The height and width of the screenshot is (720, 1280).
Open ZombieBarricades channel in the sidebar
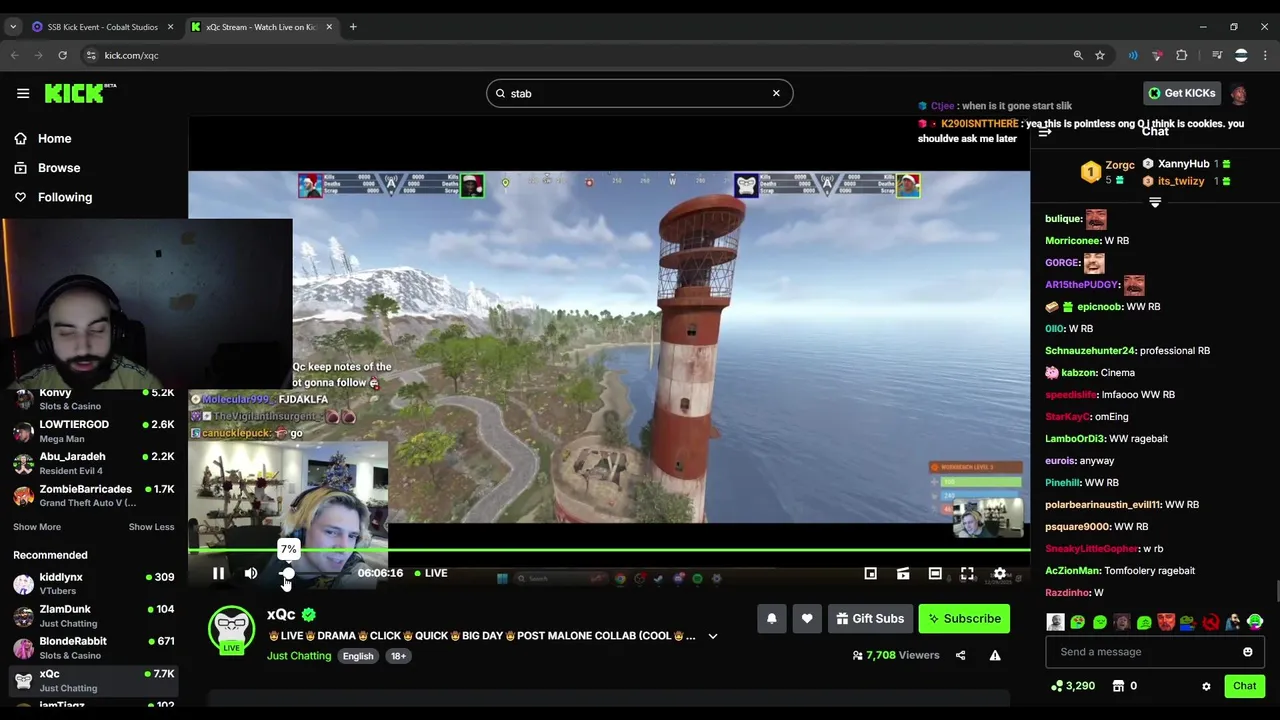94,496
